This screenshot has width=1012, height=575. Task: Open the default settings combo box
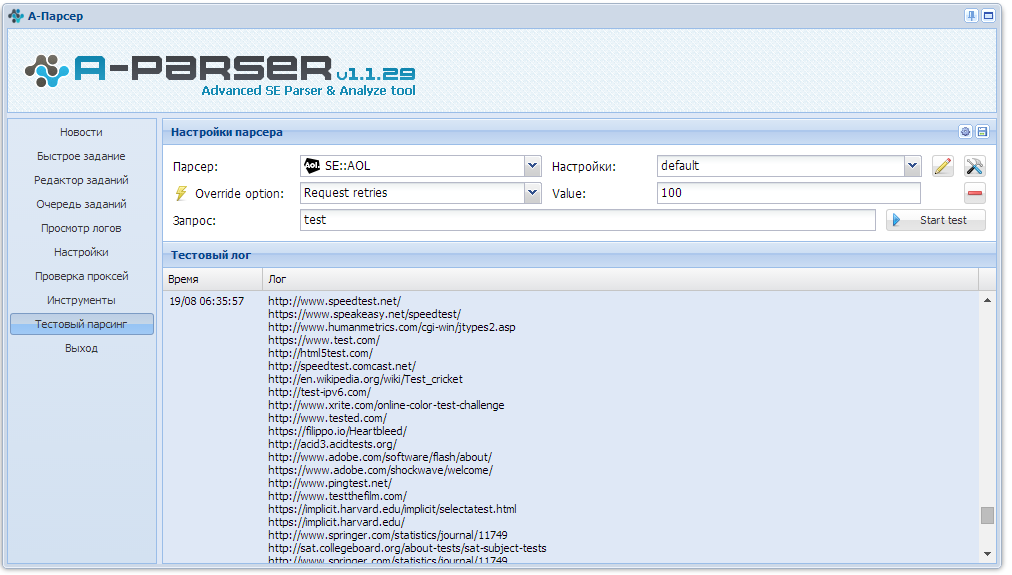[789, 166]
